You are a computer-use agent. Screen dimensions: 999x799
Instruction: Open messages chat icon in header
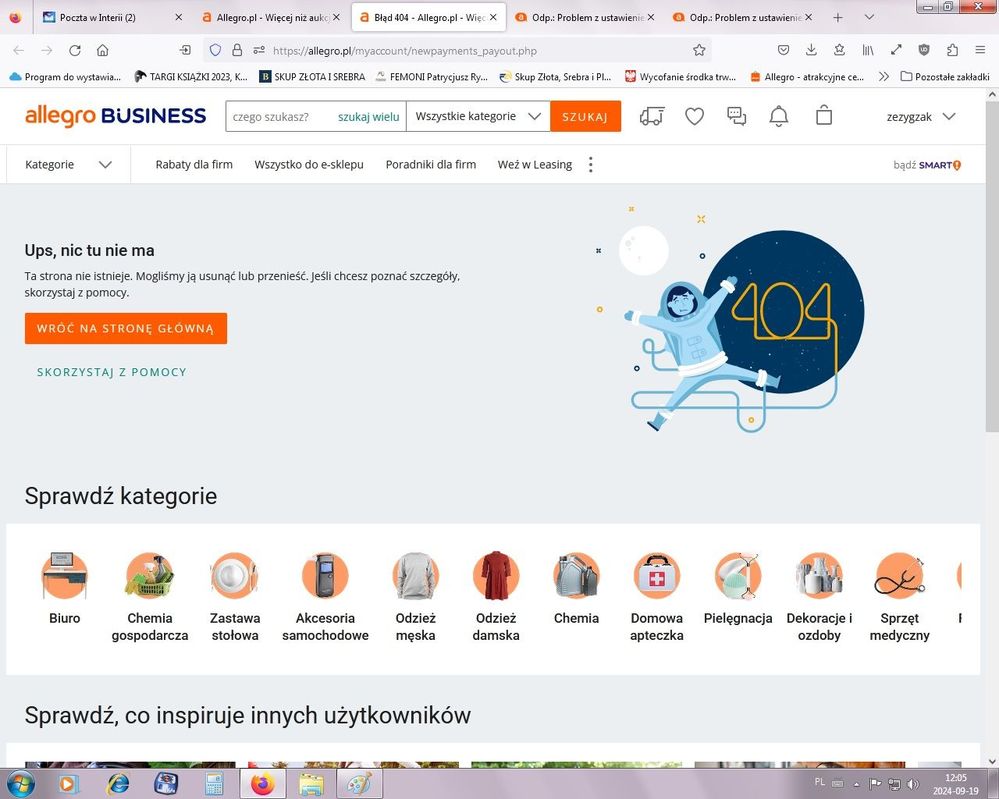[x=737, y=116]
